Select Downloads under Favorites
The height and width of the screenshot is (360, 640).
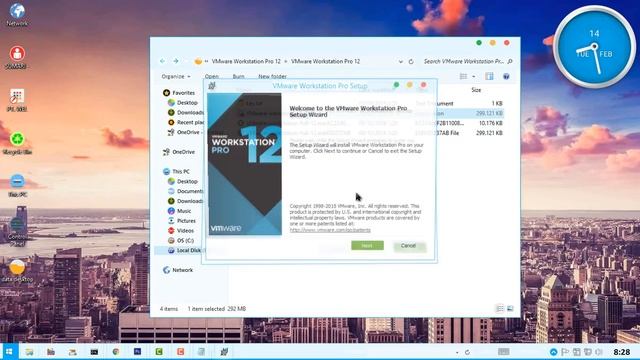tap(186, 112)
